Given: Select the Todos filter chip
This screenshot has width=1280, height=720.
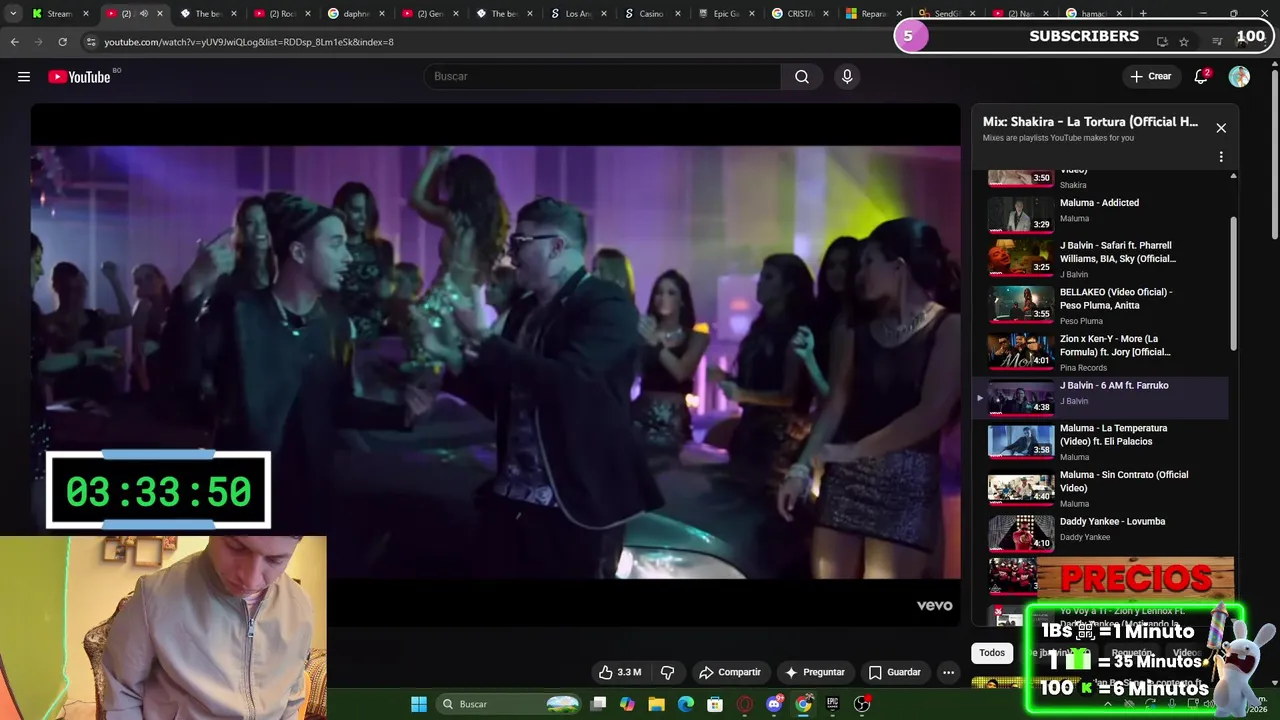Looking at the screenshot, I should [x=992, y=653].
